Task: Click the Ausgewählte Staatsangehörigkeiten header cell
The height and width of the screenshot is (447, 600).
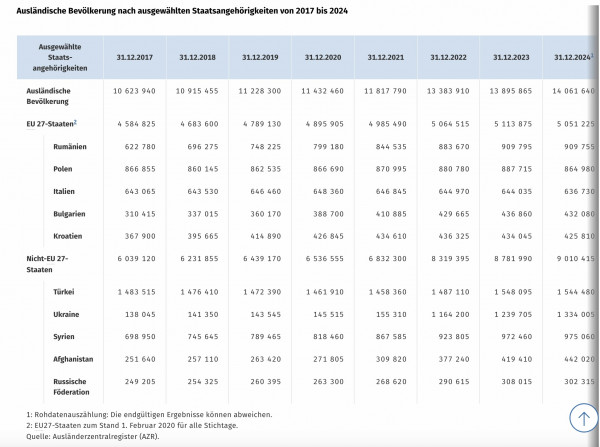Action: point(60,57)
